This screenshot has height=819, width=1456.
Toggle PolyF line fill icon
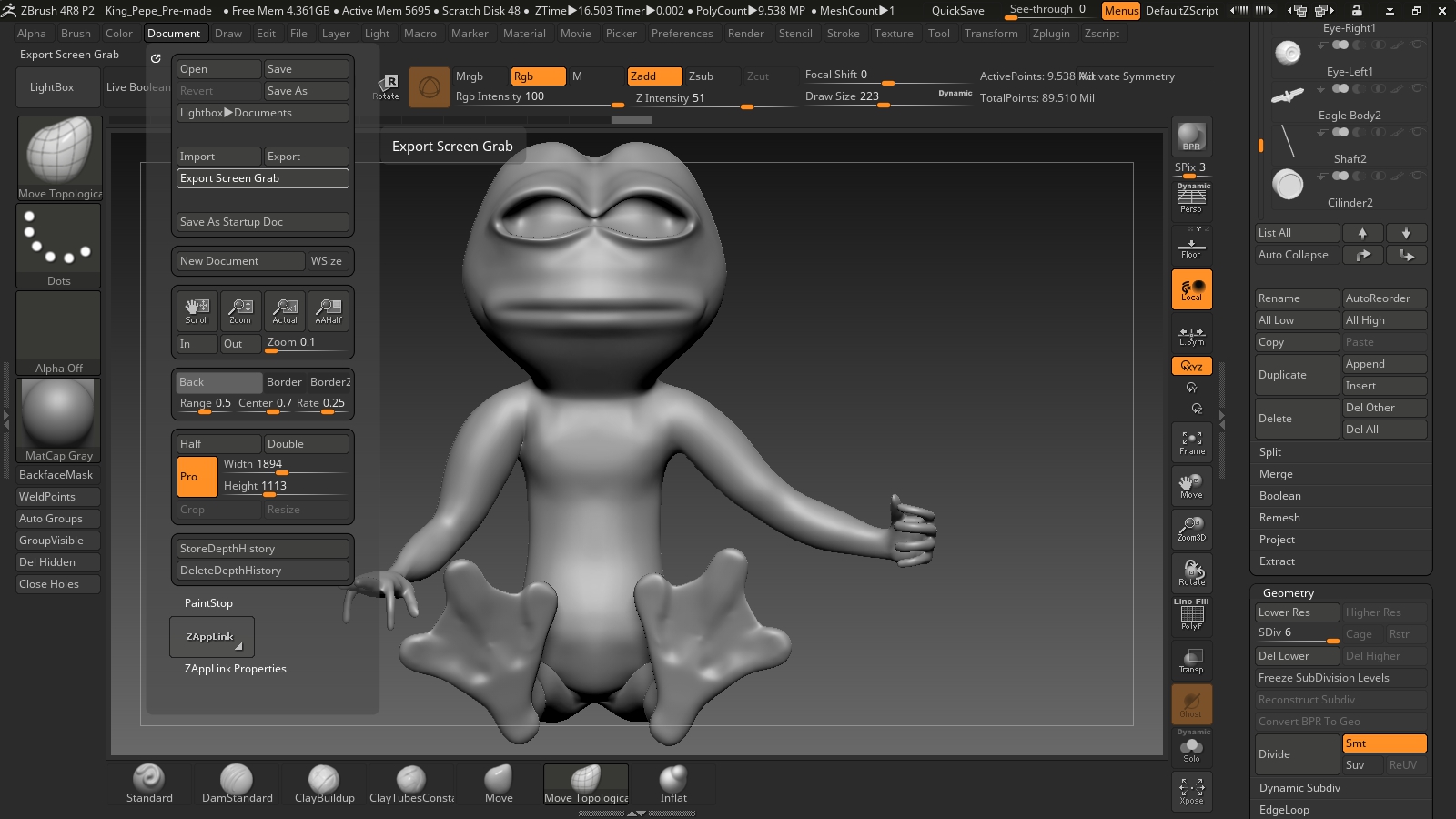[1191, 615]
